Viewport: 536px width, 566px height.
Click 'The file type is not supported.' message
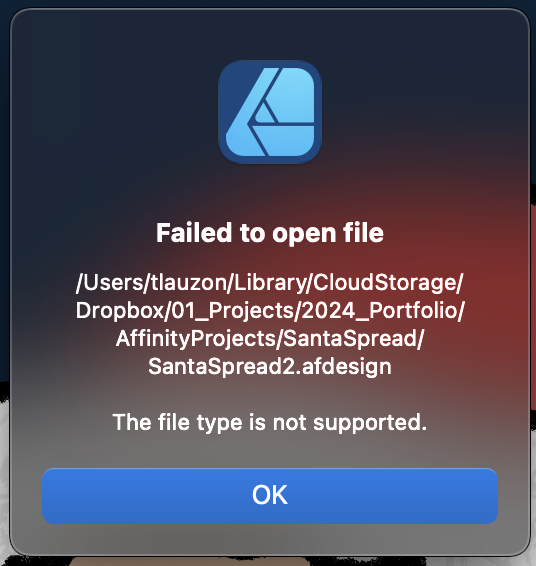click(270, 422)
